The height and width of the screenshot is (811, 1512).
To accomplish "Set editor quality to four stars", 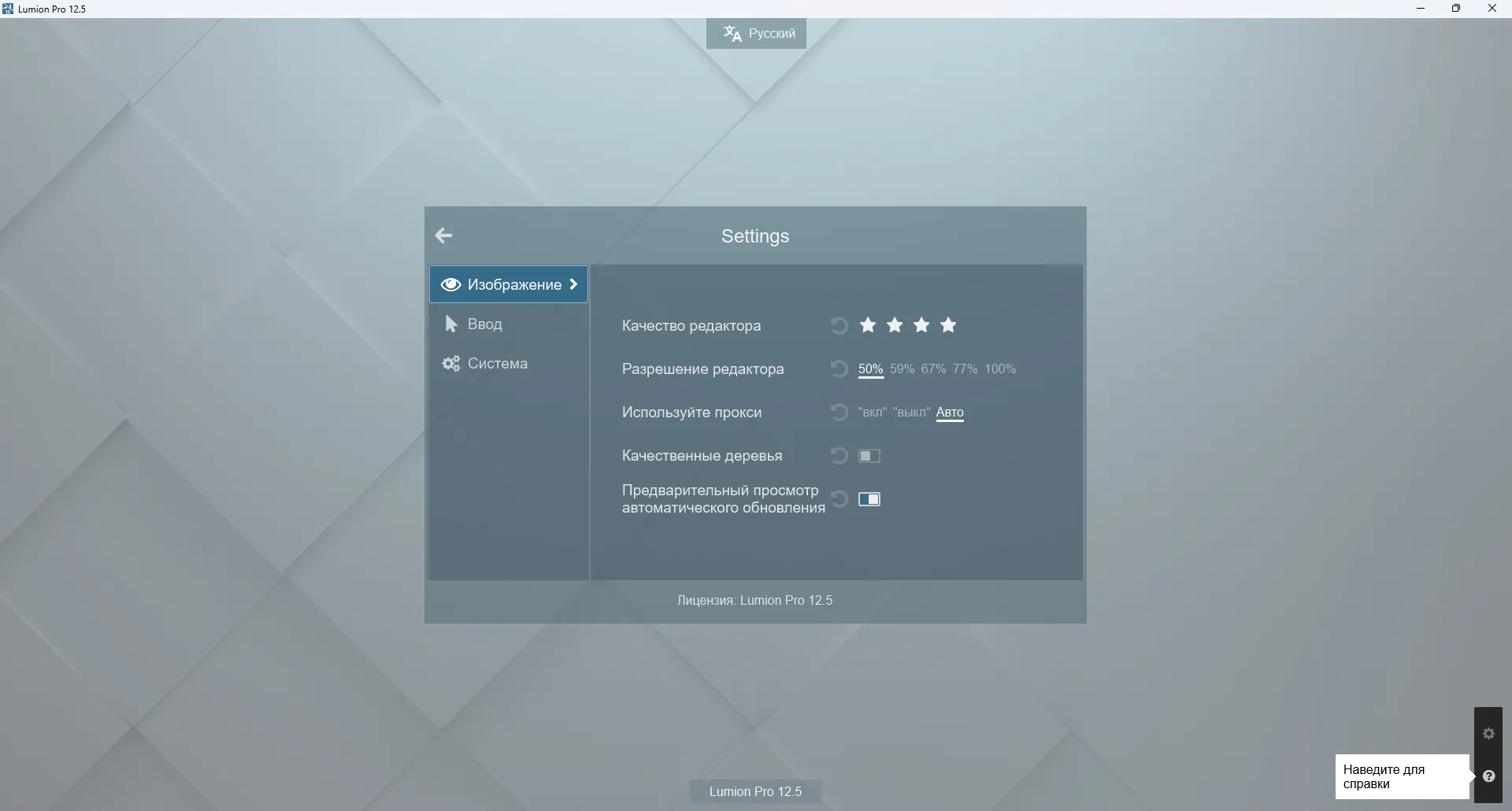I will pyautogui.click(x=948, y=325).
